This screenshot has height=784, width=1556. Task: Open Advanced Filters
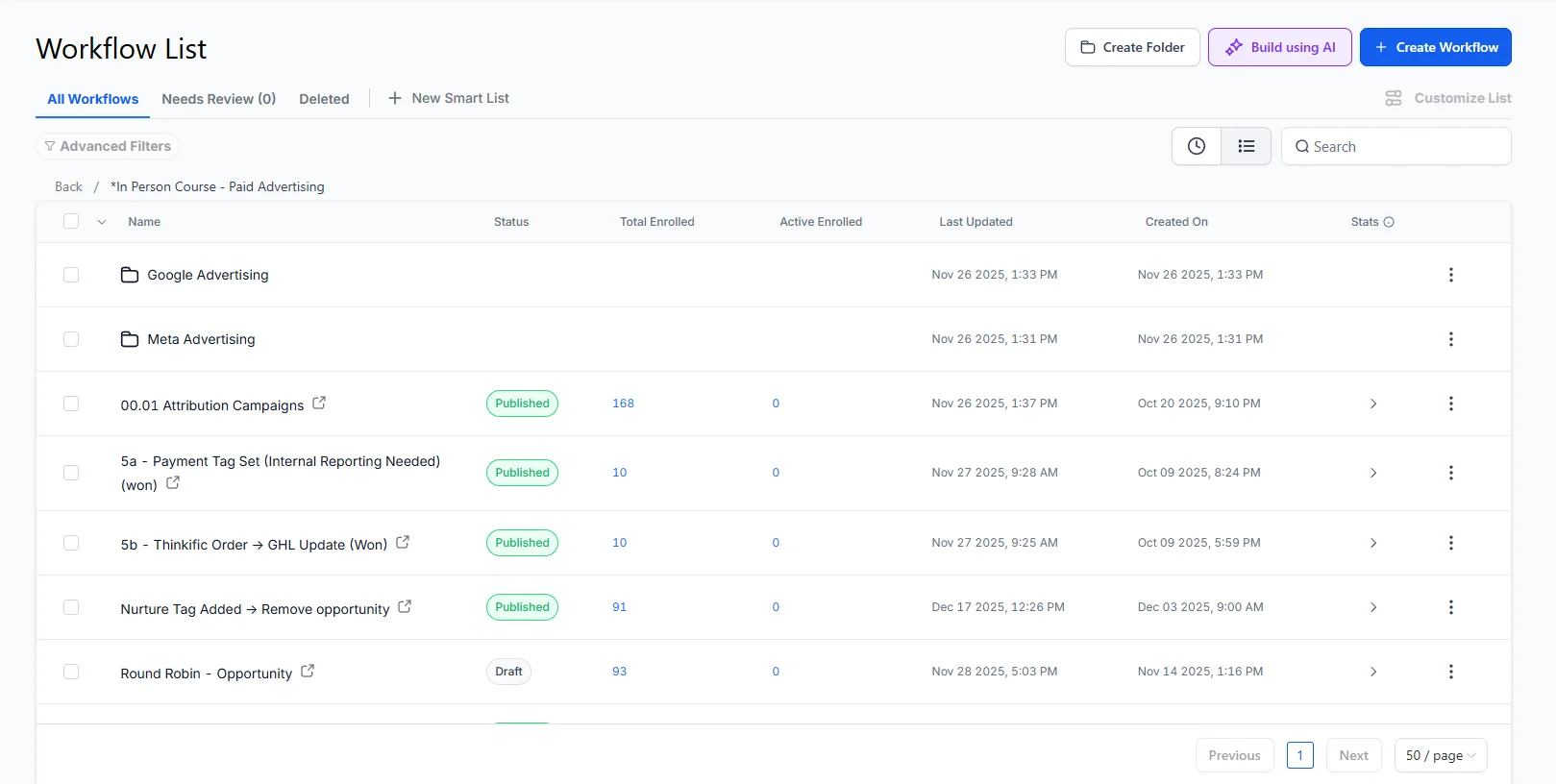[108, 146]
